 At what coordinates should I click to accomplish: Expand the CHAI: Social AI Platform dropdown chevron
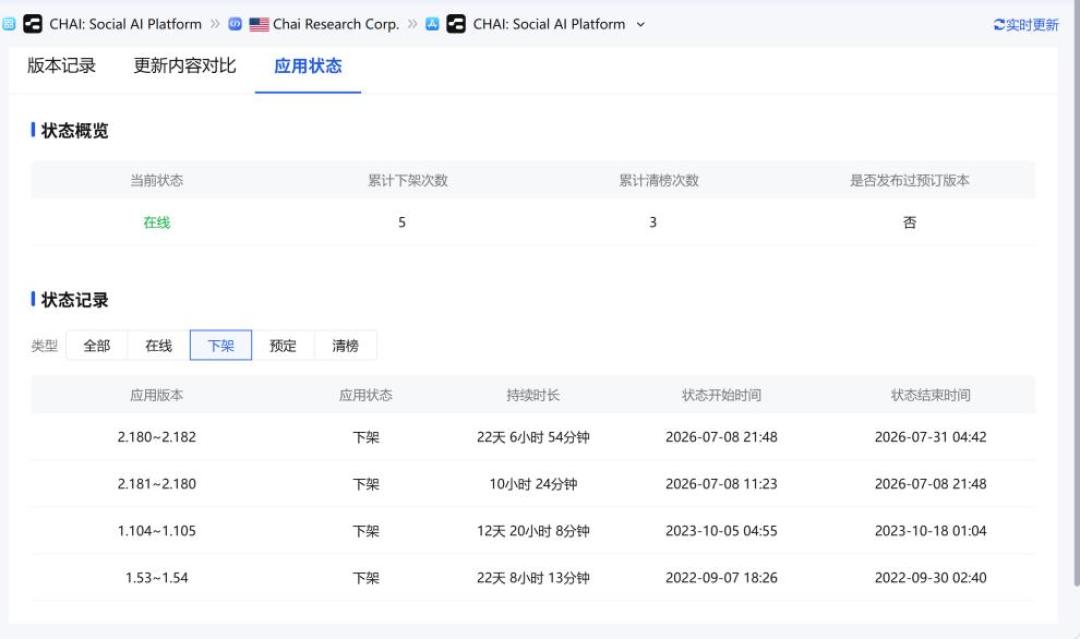641,25
